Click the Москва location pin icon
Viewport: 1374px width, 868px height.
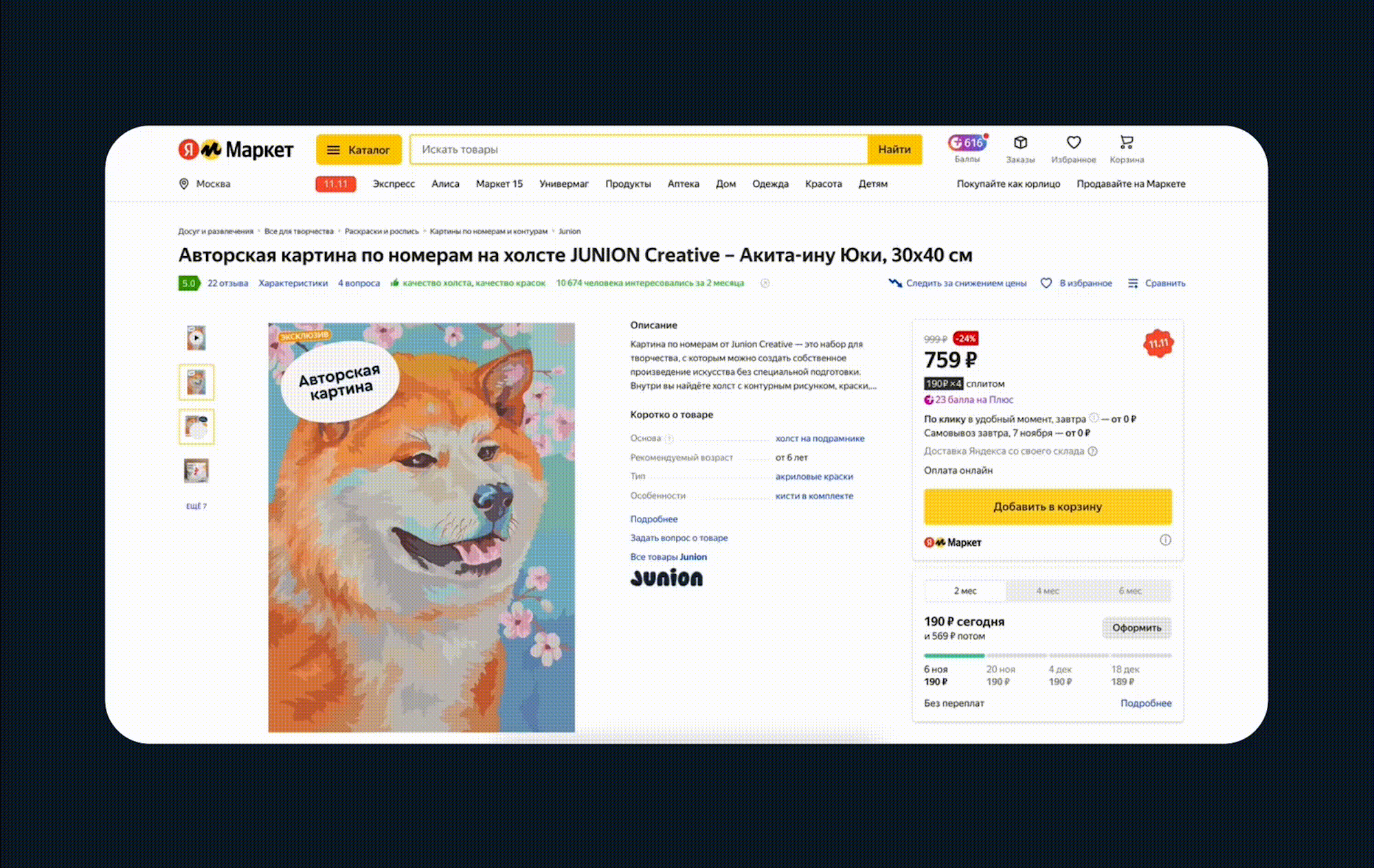coord(183,184)
